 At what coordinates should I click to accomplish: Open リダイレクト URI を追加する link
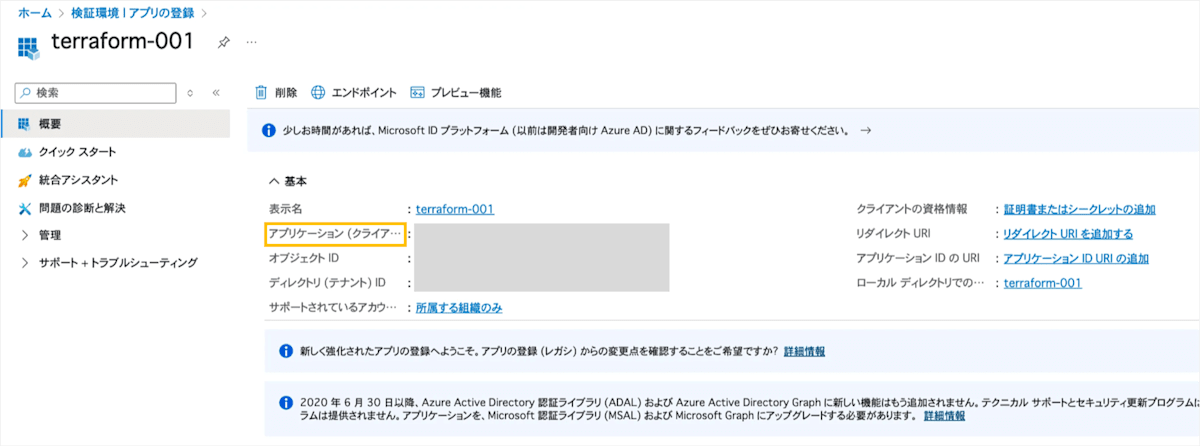tap(1068, 234)
